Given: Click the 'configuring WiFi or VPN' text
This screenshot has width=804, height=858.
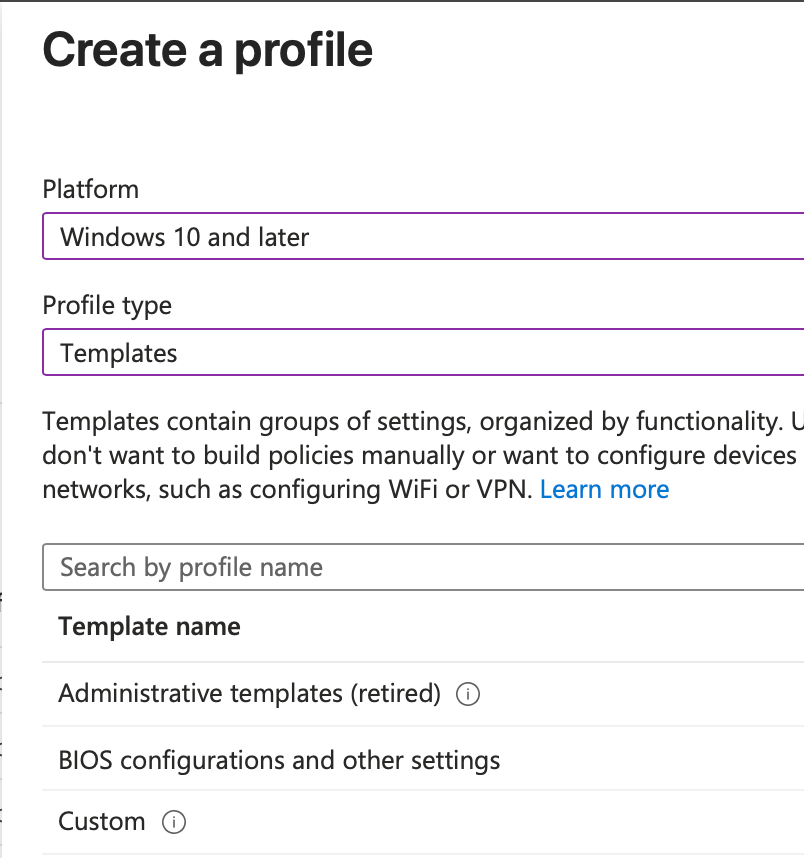Looking at the screenshot, I should 390,489.
